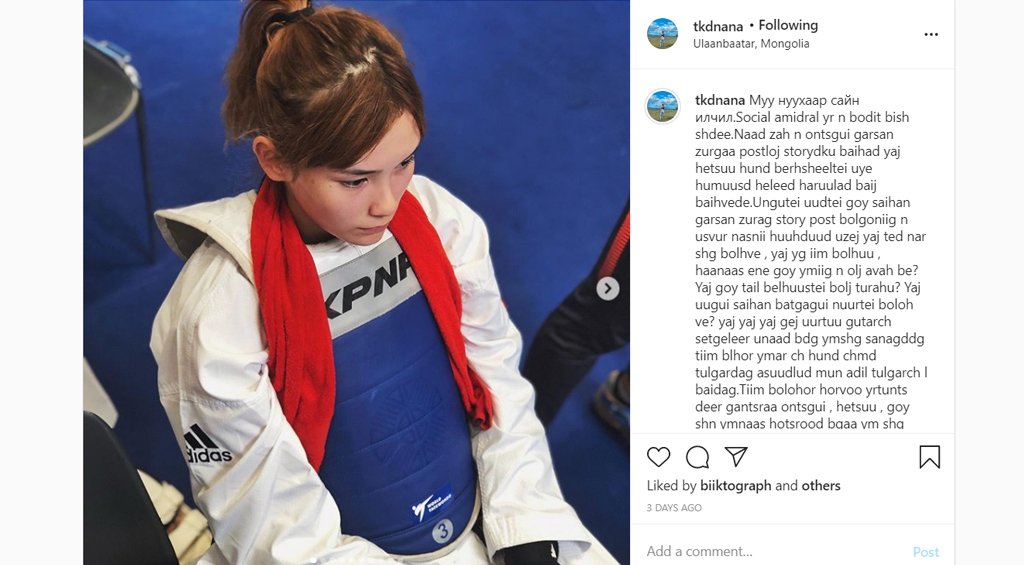Like the post with heart icon

(x=658, y=457)
